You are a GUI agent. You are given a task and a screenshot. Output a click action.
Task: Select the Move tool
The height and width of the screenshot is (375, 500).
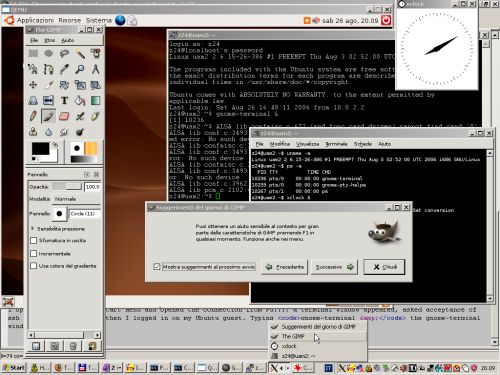[33, 85]
